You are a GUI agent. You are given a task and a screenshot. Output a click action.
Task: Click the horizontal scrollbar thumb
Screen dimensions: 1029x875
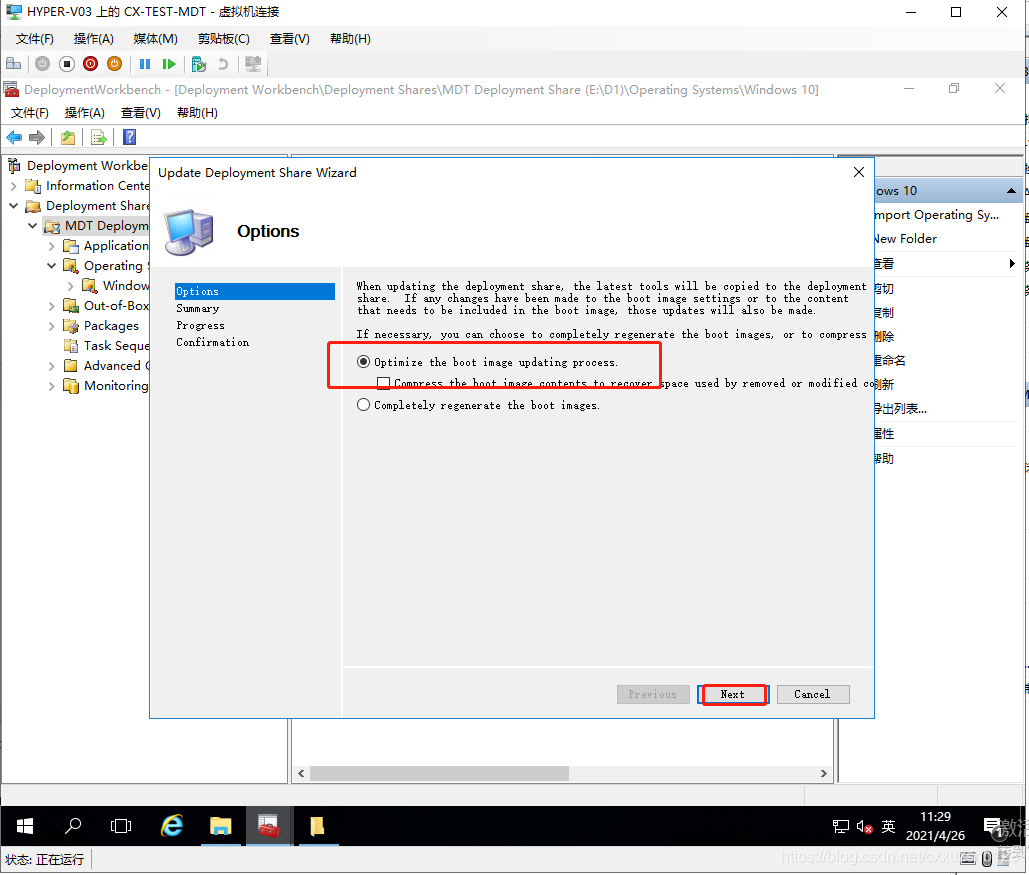pyautogui.click(x=439, y=773)
